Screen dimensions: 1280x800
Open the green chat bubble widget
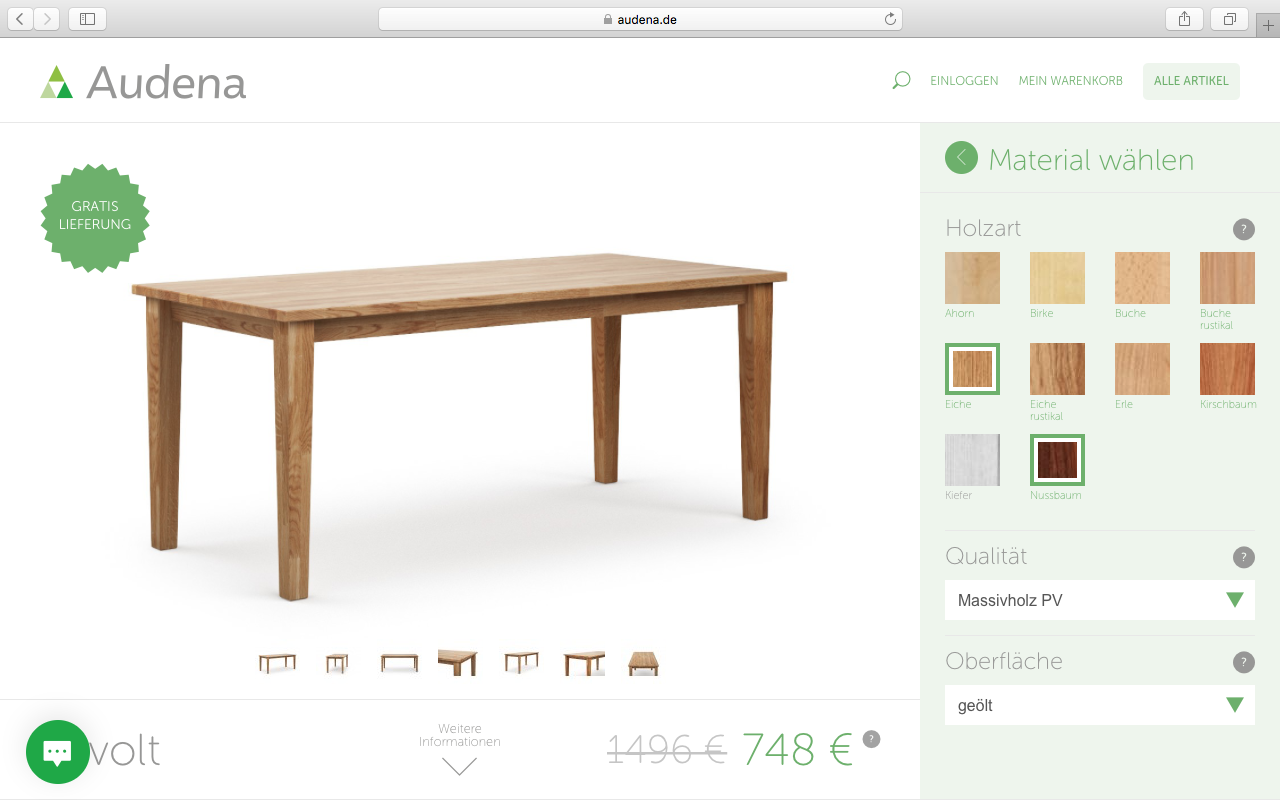coord(58,752)
